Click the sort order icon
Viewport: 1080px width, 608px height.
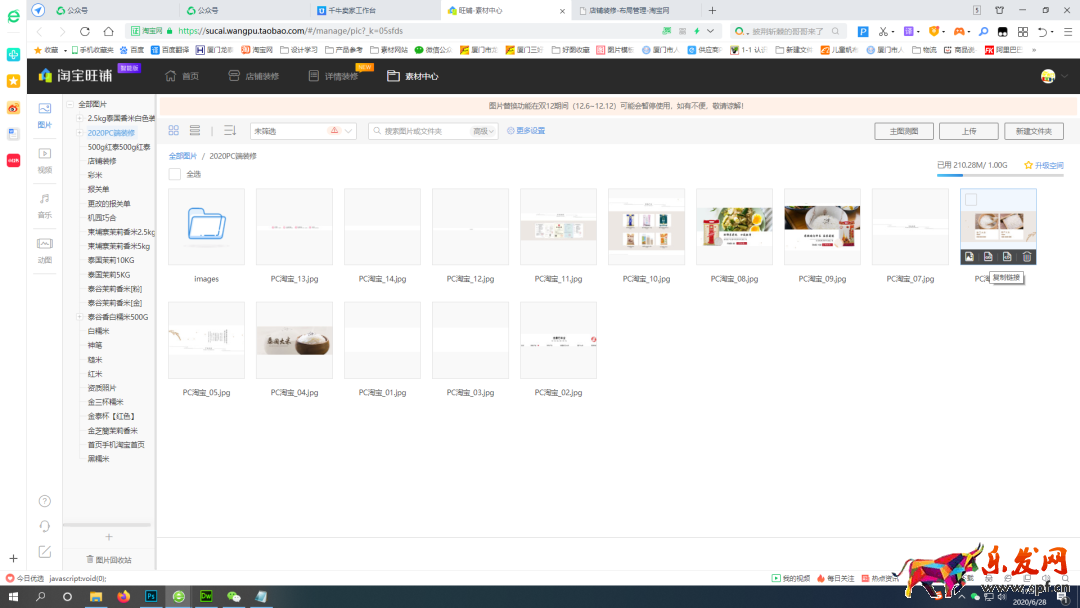coord(229,131)
